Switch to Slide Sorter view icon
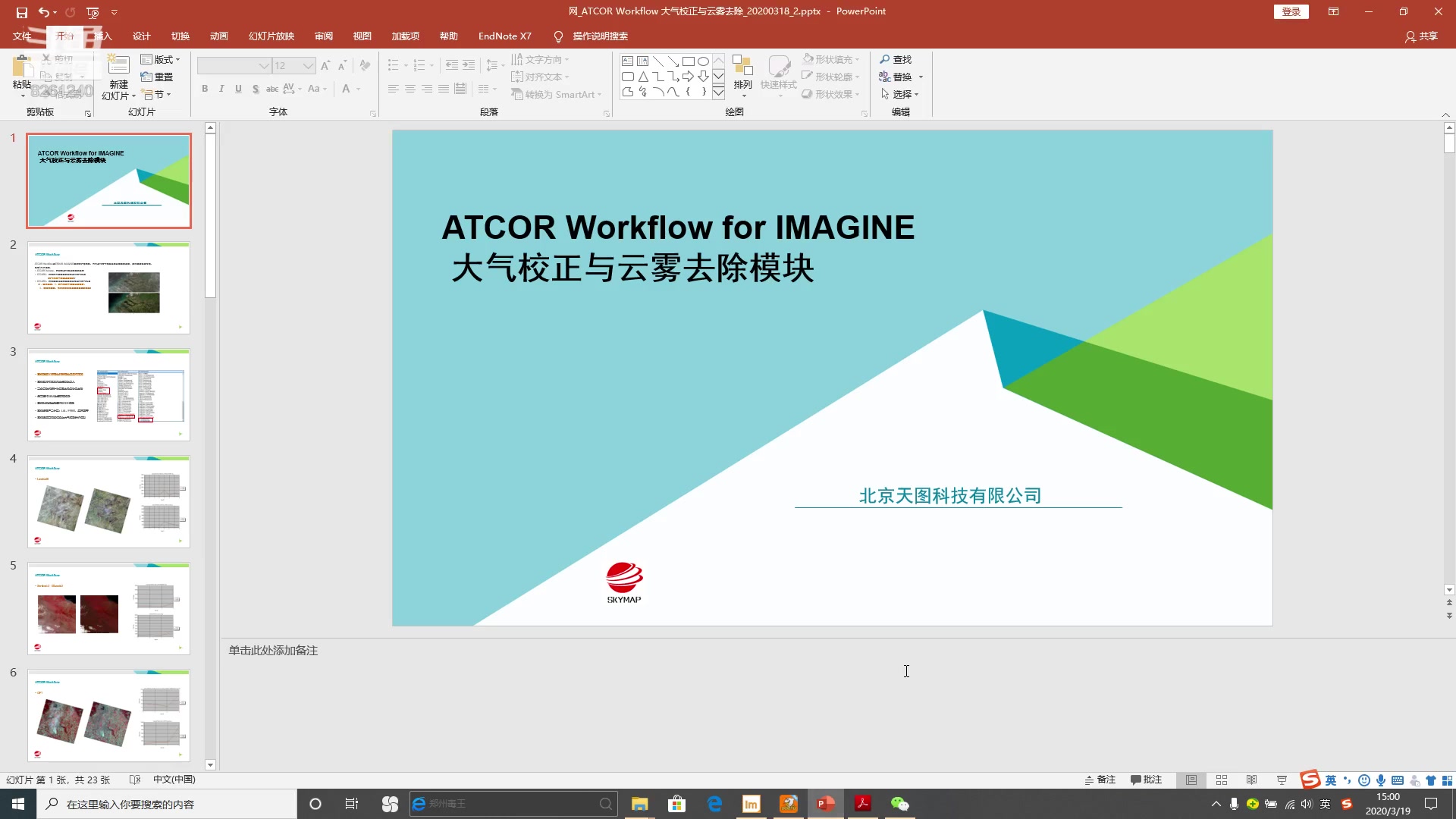The width and height of the screenshot is (1456, 819). [1222, 780]
